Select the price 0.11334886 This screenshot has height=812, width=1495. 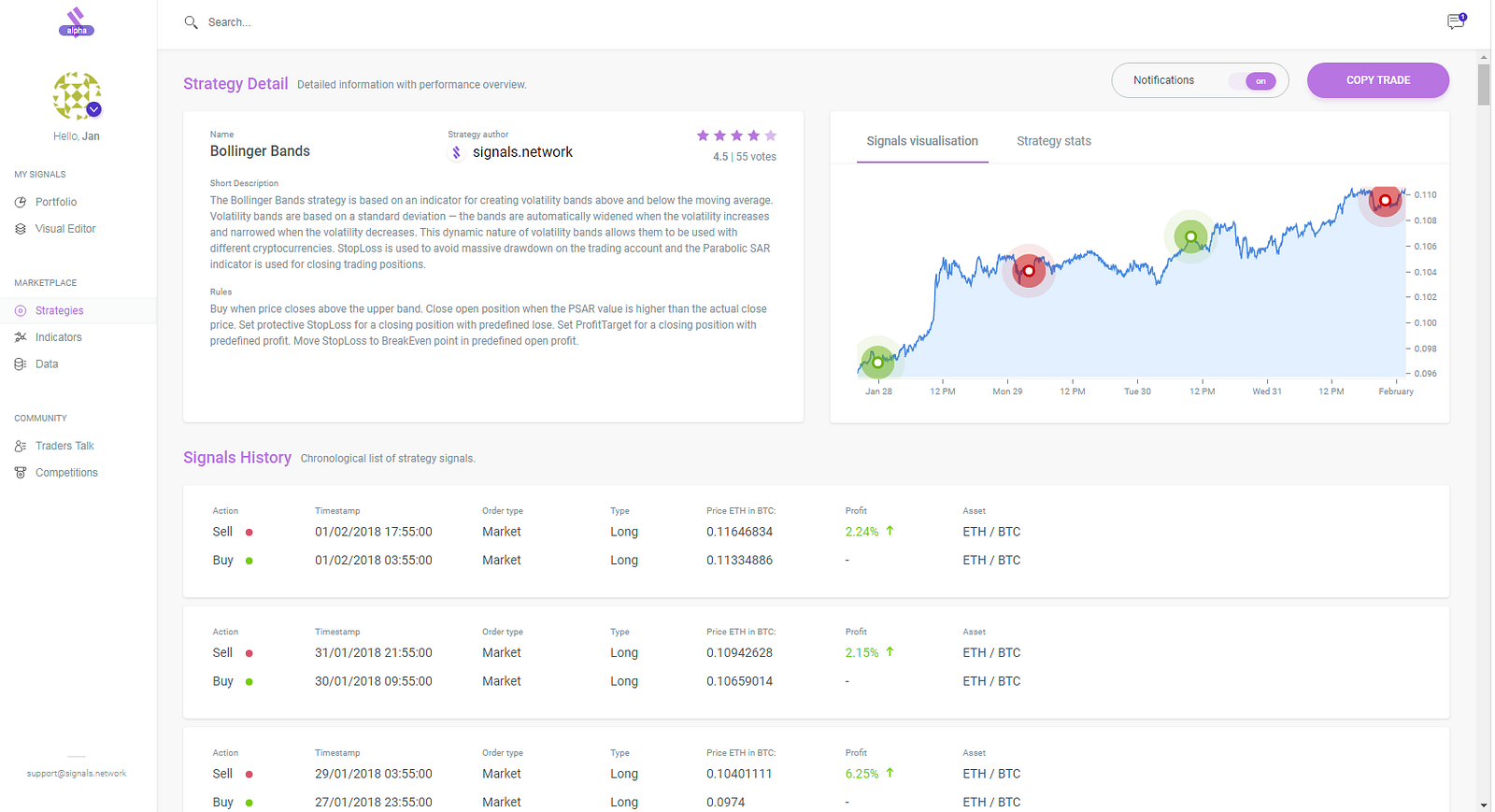pyautogui.click(x=739, y=561)
